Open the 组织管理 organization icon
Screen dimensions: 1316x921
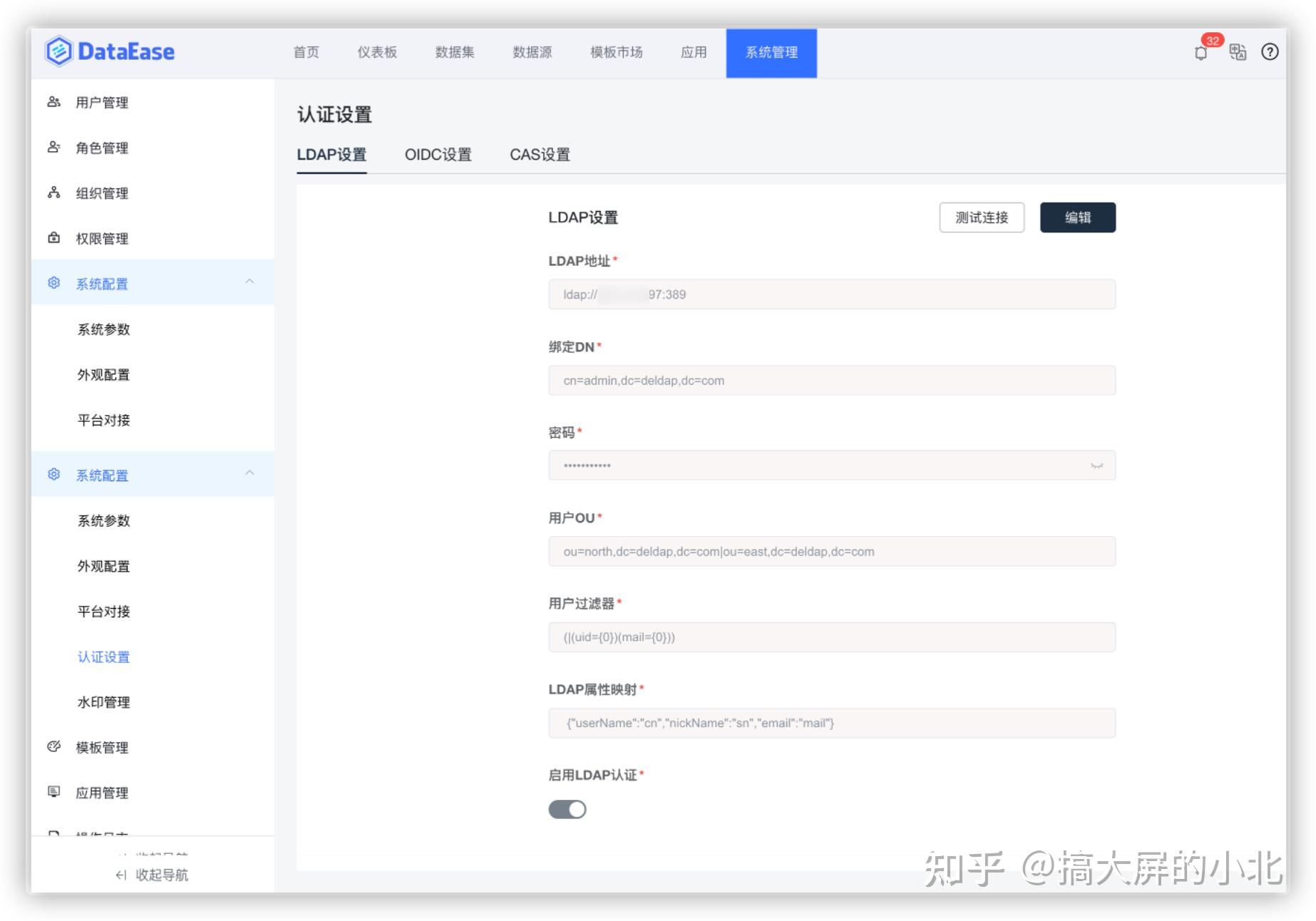pyautogui.click(x=53, y=192)
